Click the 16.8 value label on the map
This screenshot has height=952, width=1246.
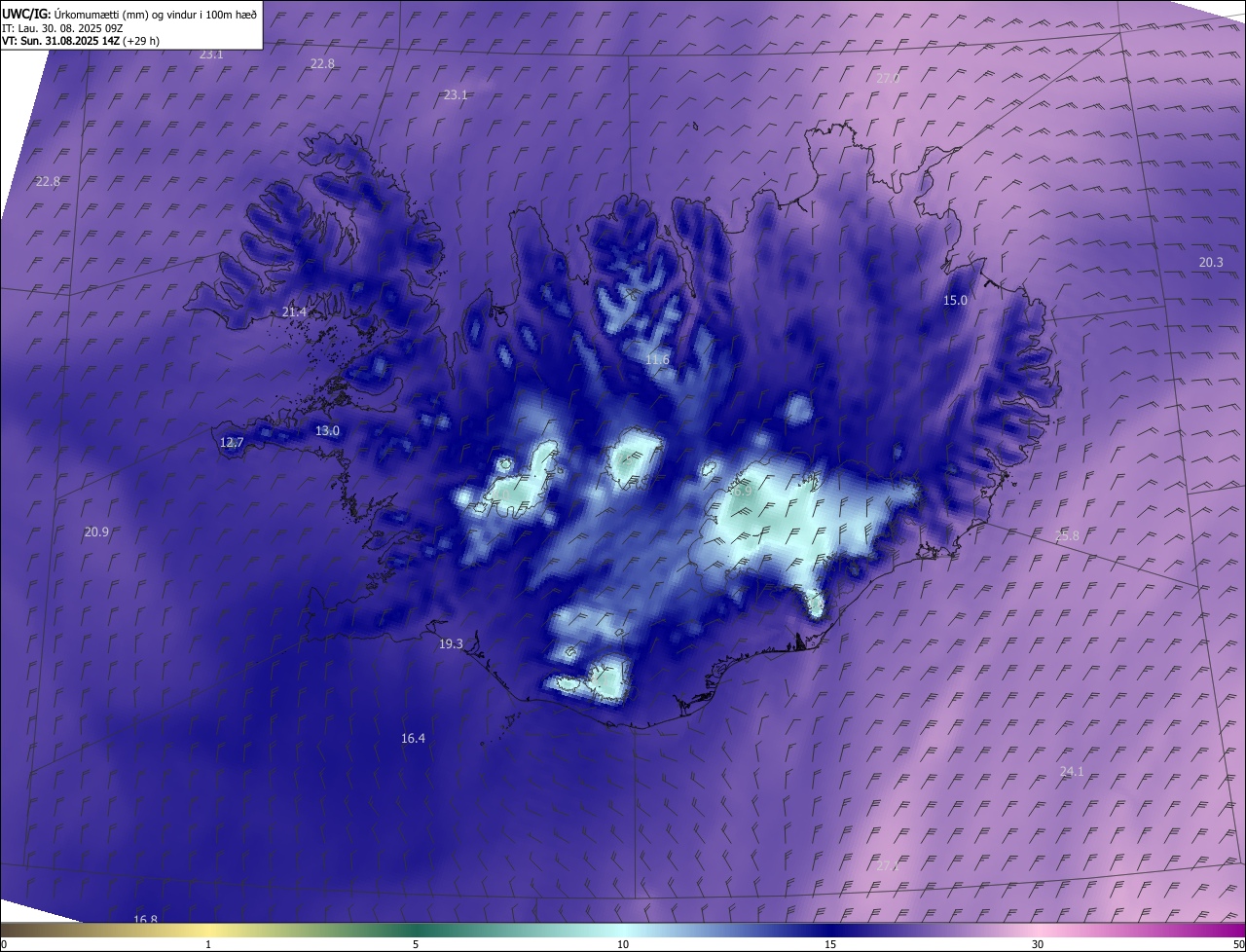click(145, 920)
